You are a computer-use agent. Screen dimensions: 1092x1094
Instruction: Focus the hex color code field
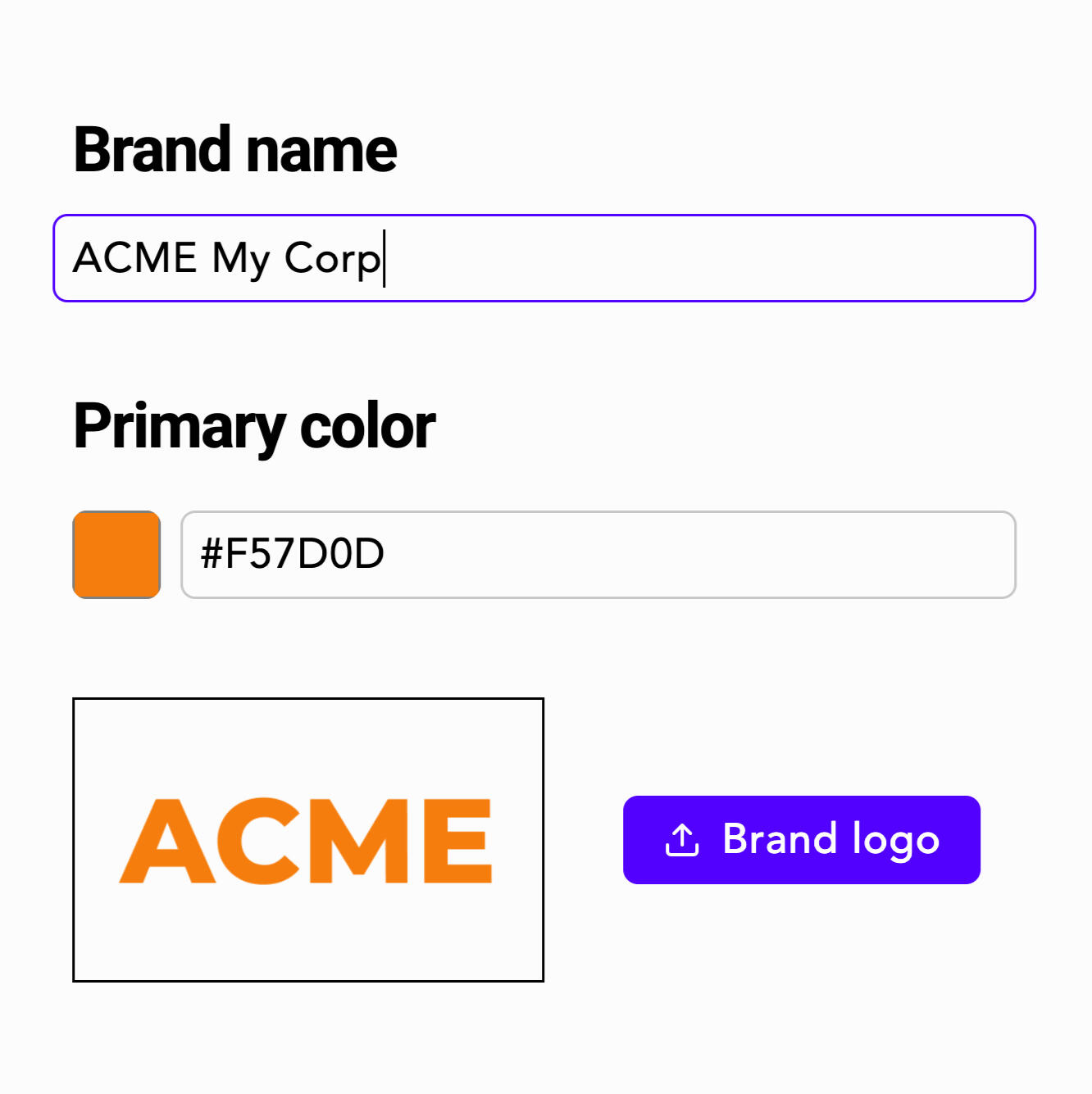598,555
